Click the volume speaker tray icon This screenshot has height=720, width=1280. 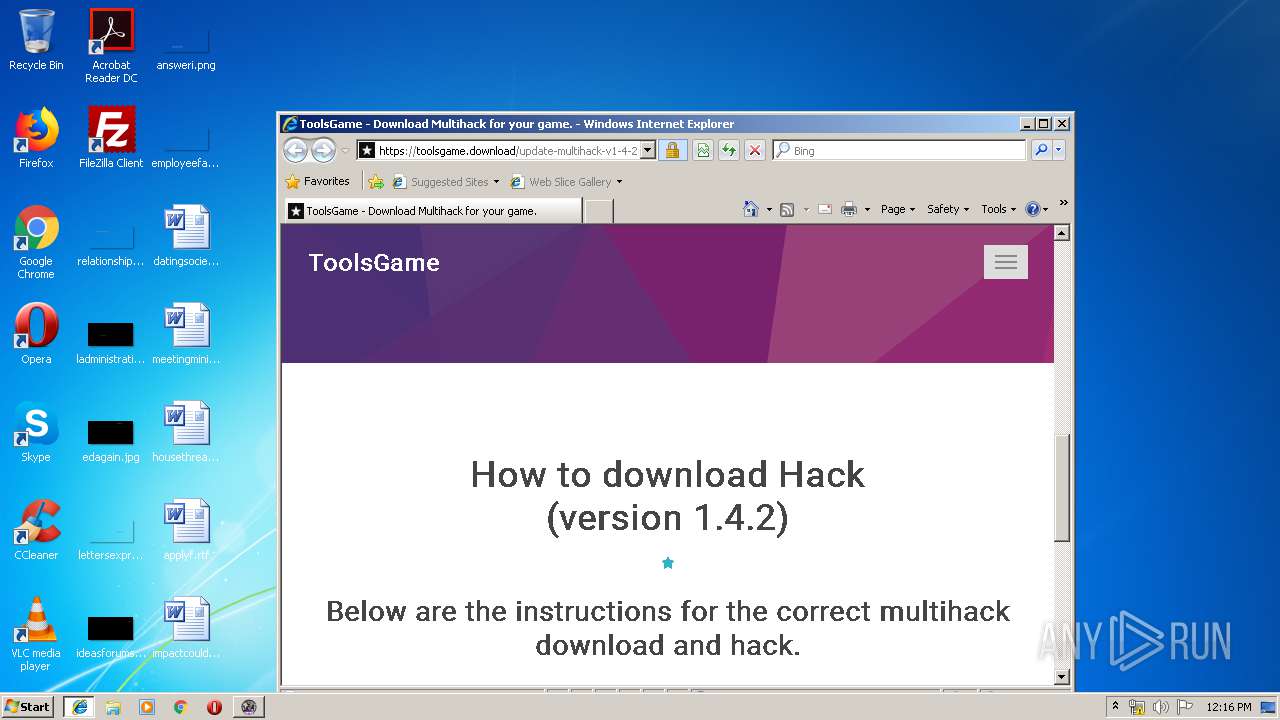pos(1161,707)
